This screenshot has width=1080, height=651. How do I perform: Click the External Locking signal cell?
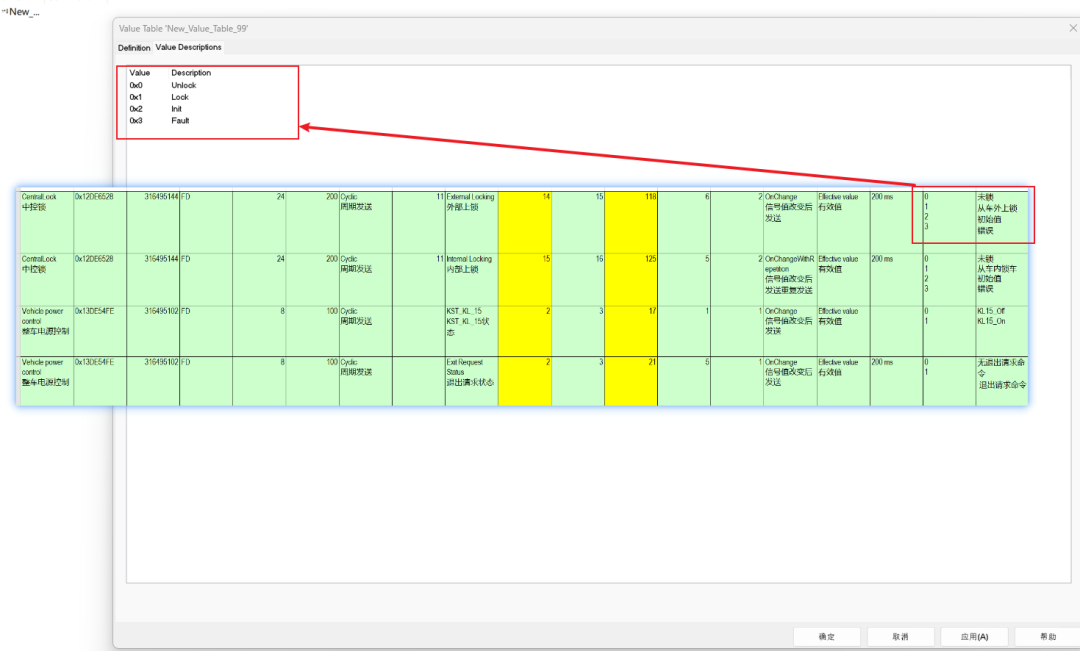470,202
